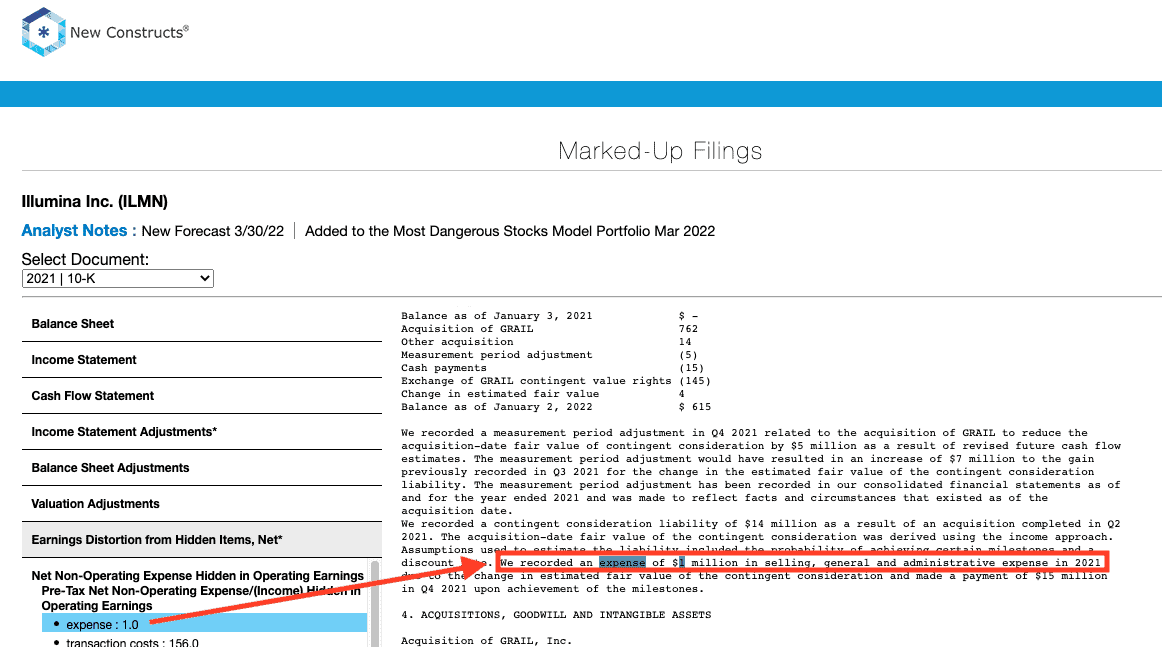Click 'Change in estimated fair value' row

(x=543, y=394)
